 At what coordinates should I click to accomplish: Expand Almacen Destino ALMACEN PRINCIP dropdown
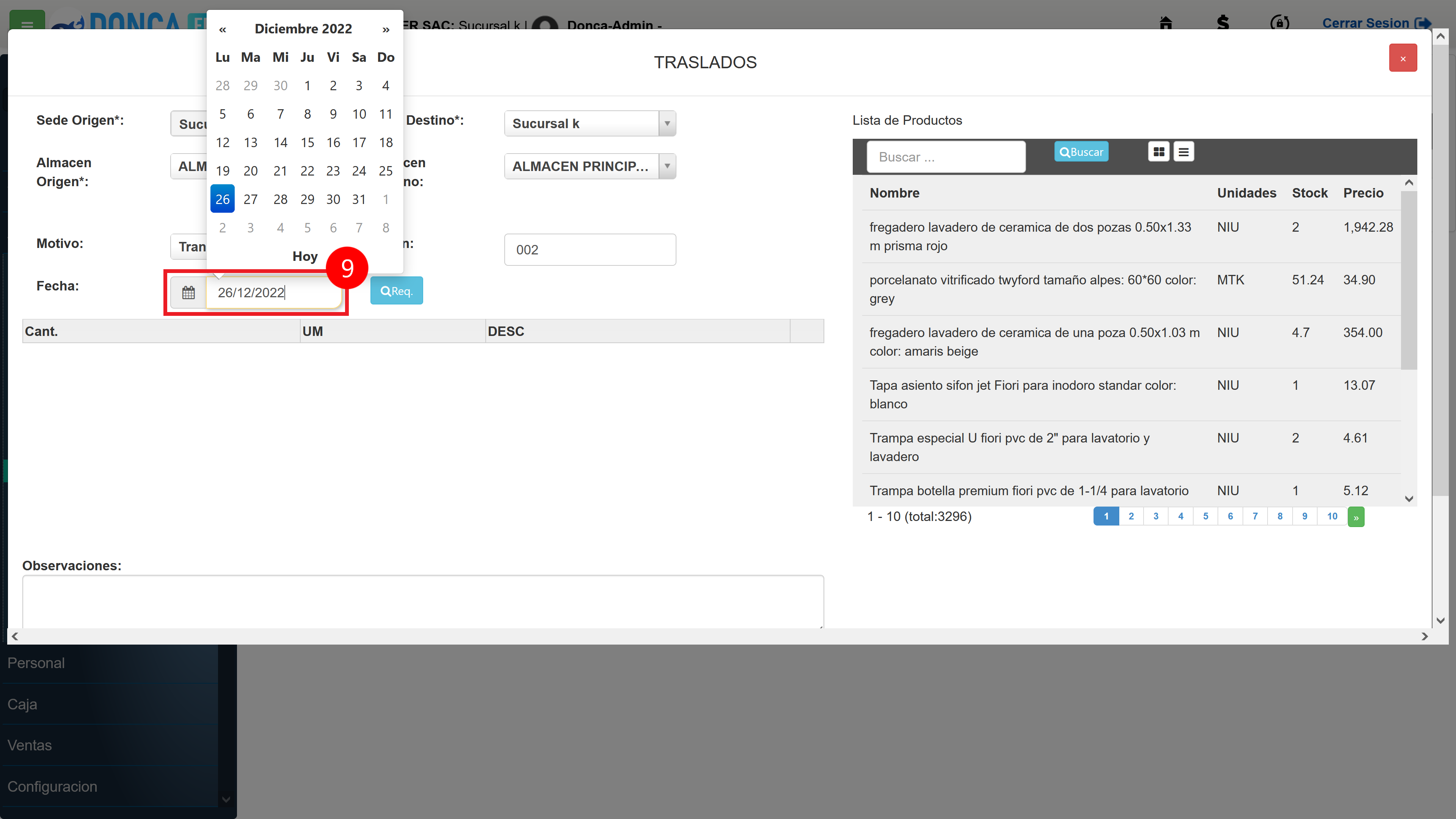[x=590, y=166]
